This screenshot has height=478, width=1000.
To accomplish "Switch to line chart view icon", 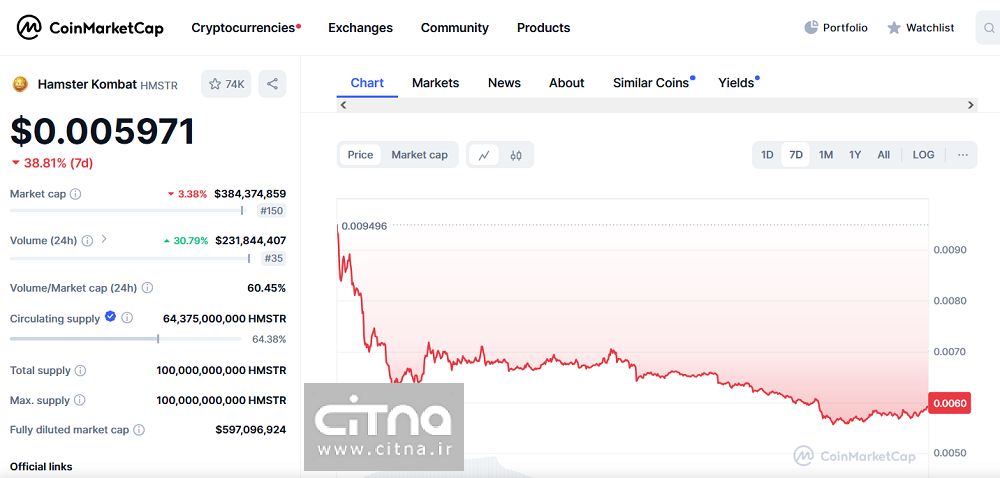I will tap(484, 155).
